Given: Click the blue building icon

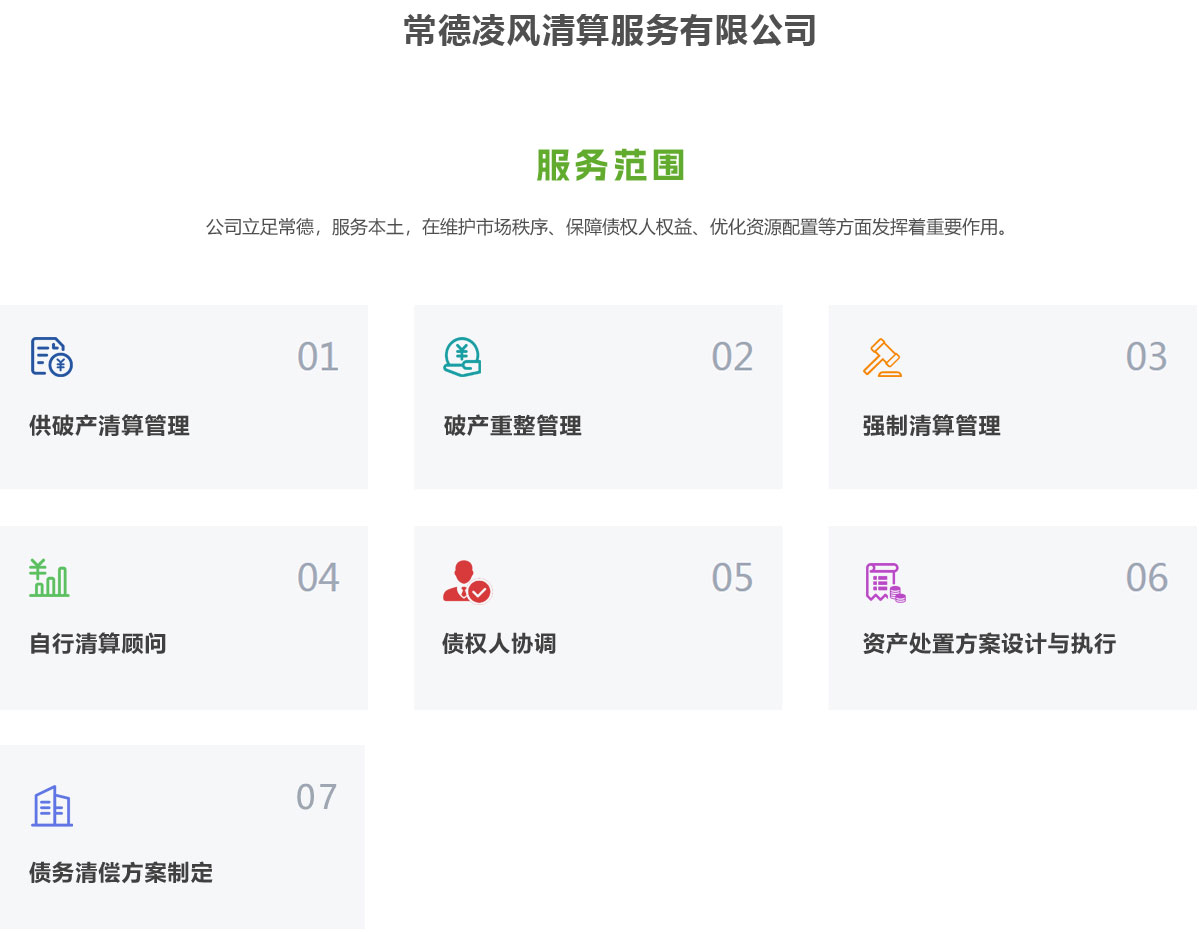Looking at the screenshot, I should click(52, 806).
